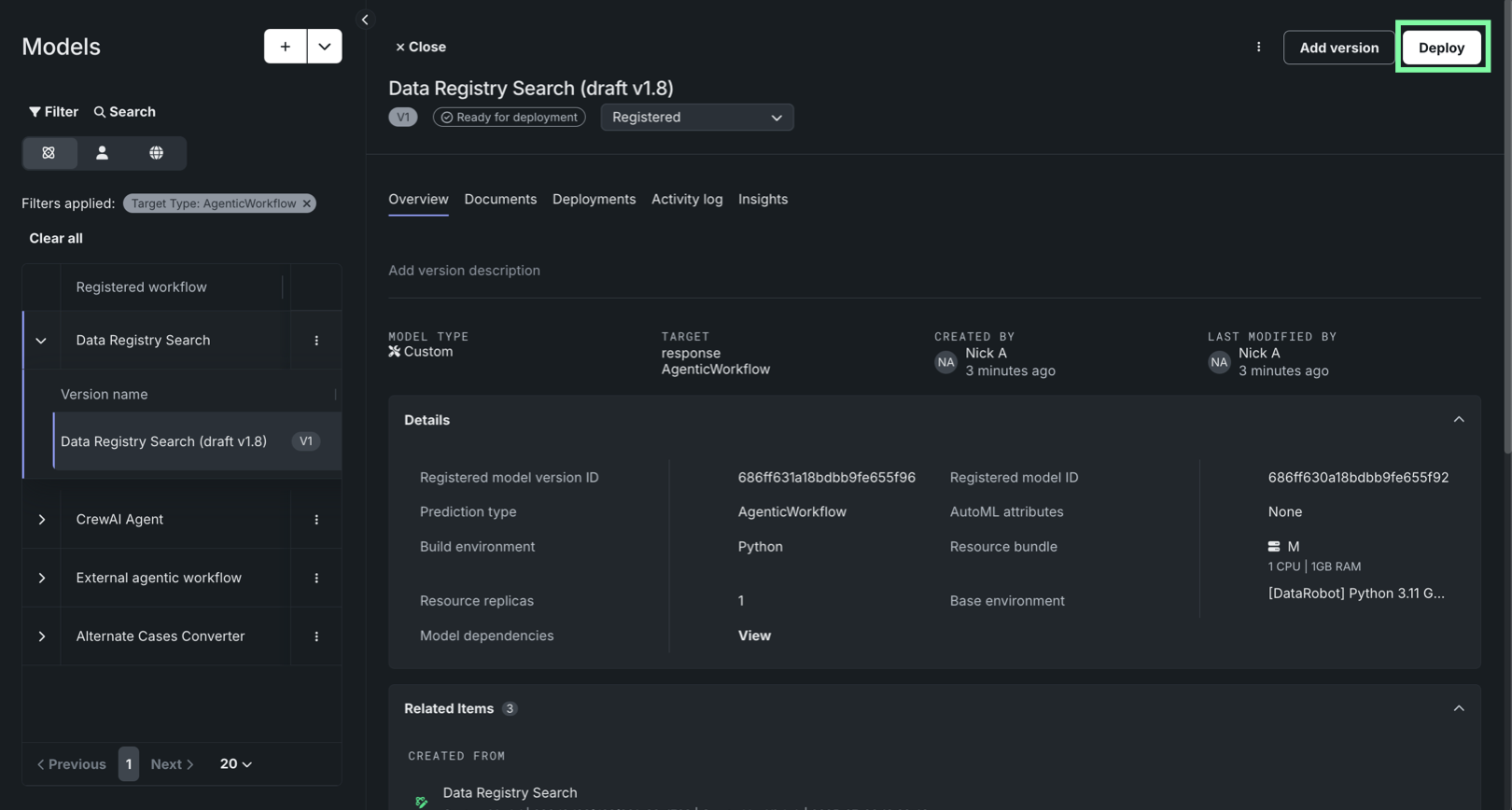Viewport: 1512px width, 810px height.
Task: Remove the Target Type: AgenticWorkflow filter chip
Action: click(307, 203)
